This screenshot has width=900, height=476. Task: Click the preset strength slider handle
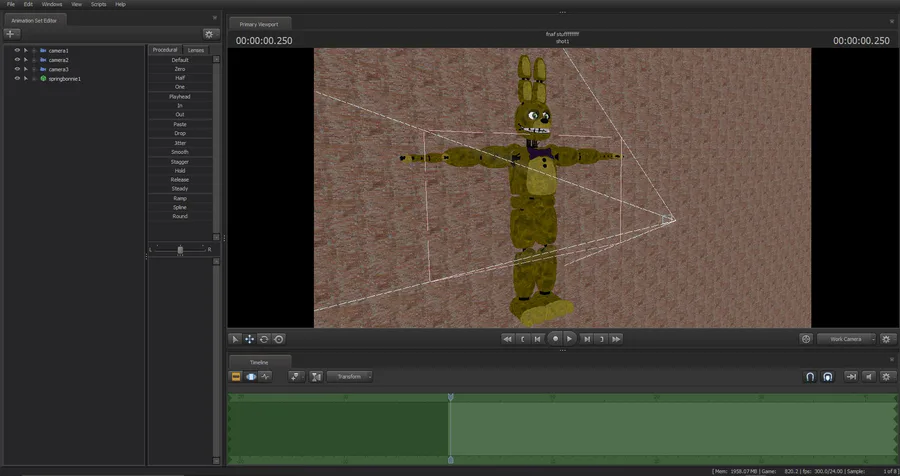pyautogui.click(x=180, y=249)
